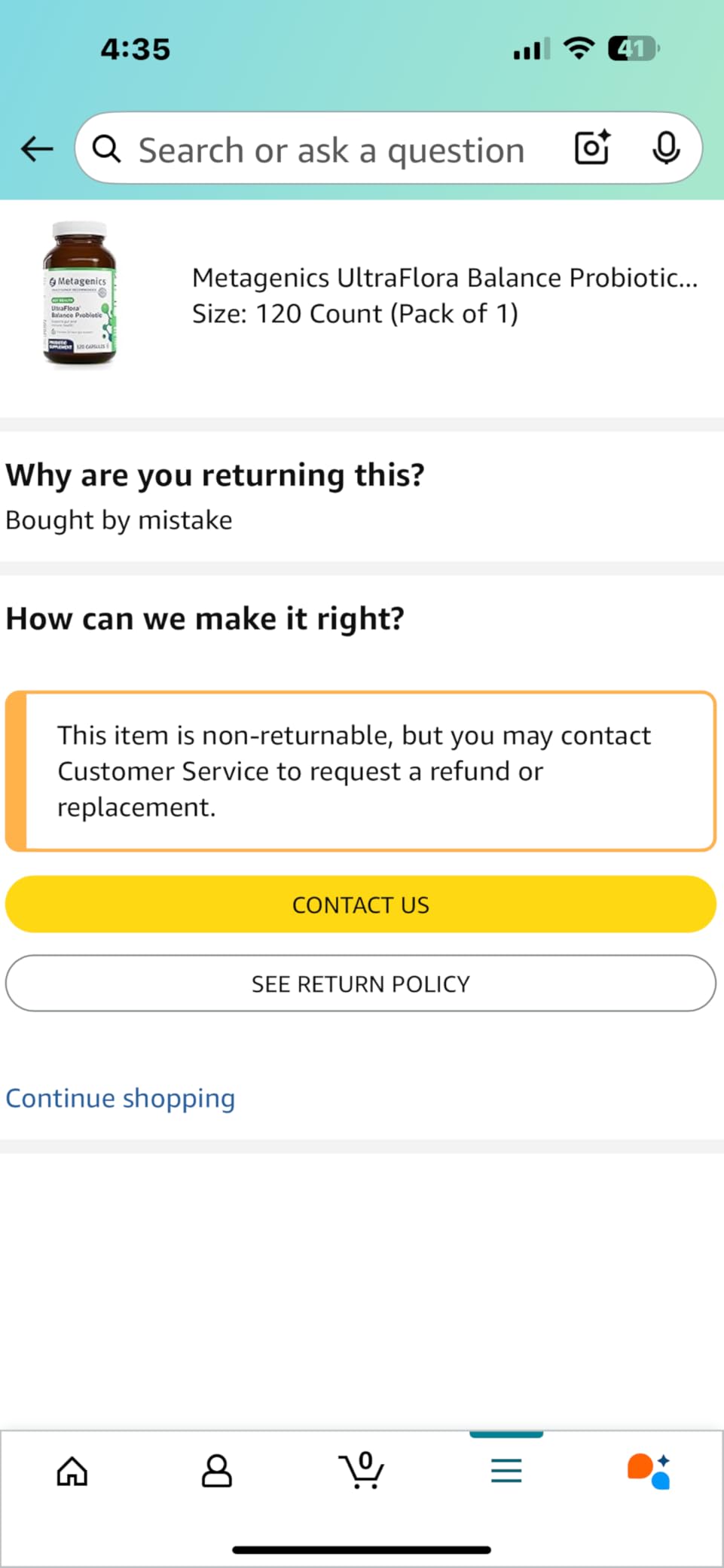Open the account profile tab
This screenshot has height=1568, width=724.
click(217, 1470)
